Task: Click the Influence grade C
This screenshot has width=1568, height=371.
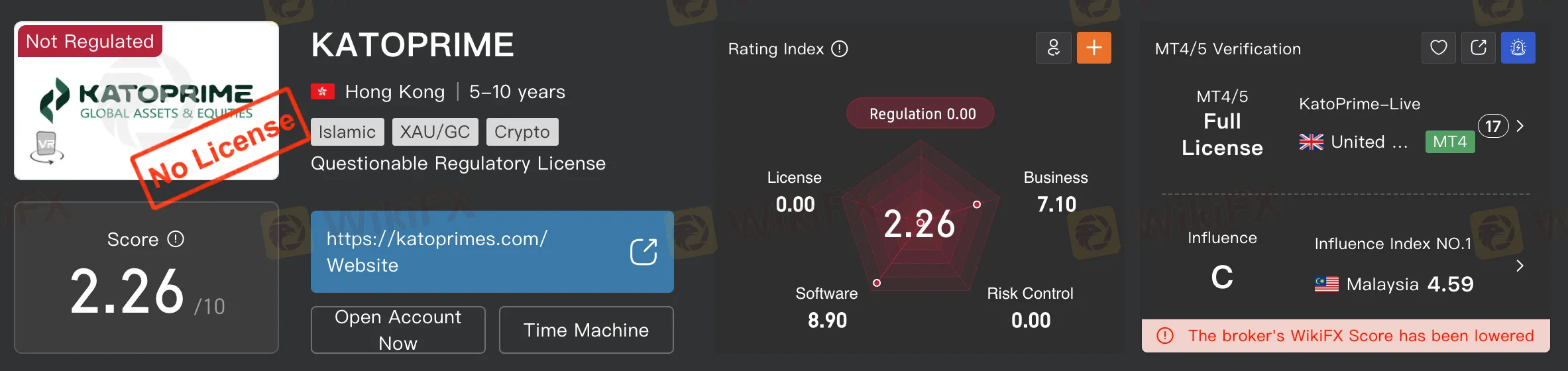Action: point(1223,277)
